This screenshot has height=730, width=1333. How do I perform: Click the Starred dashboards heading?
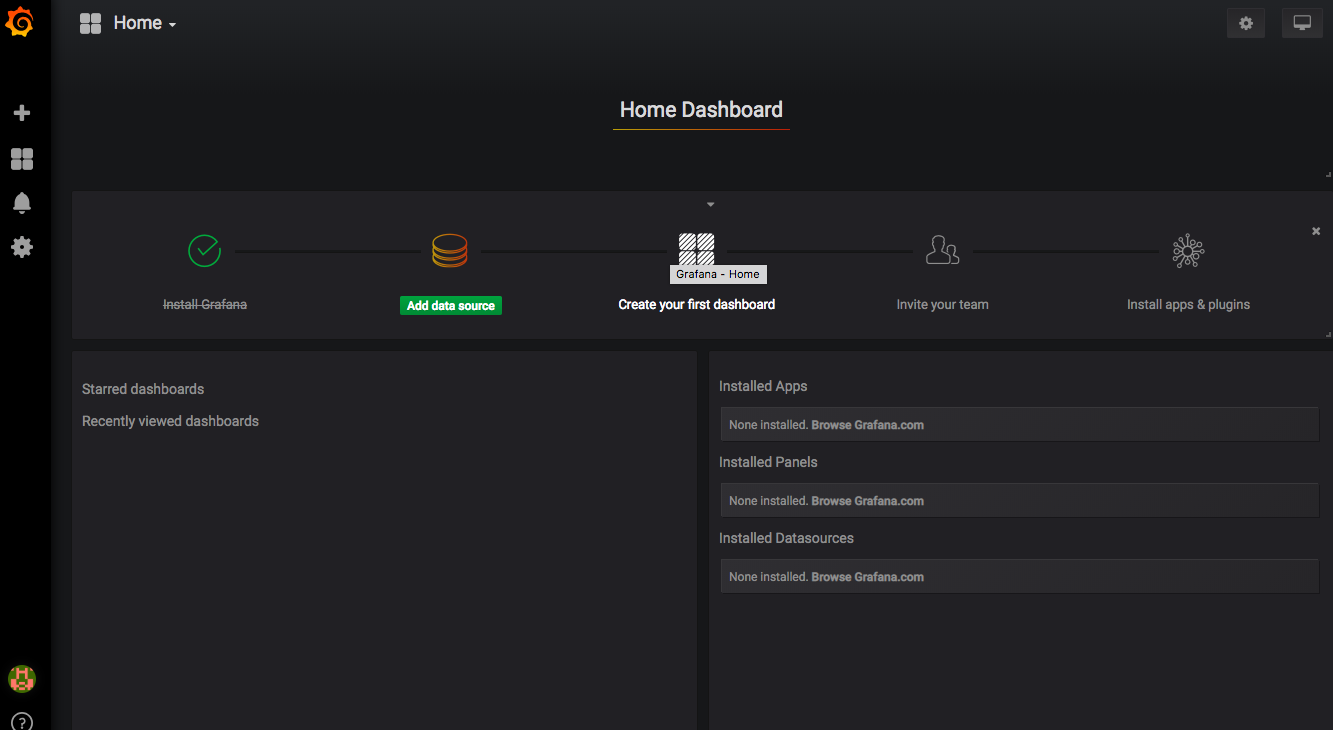143,389
